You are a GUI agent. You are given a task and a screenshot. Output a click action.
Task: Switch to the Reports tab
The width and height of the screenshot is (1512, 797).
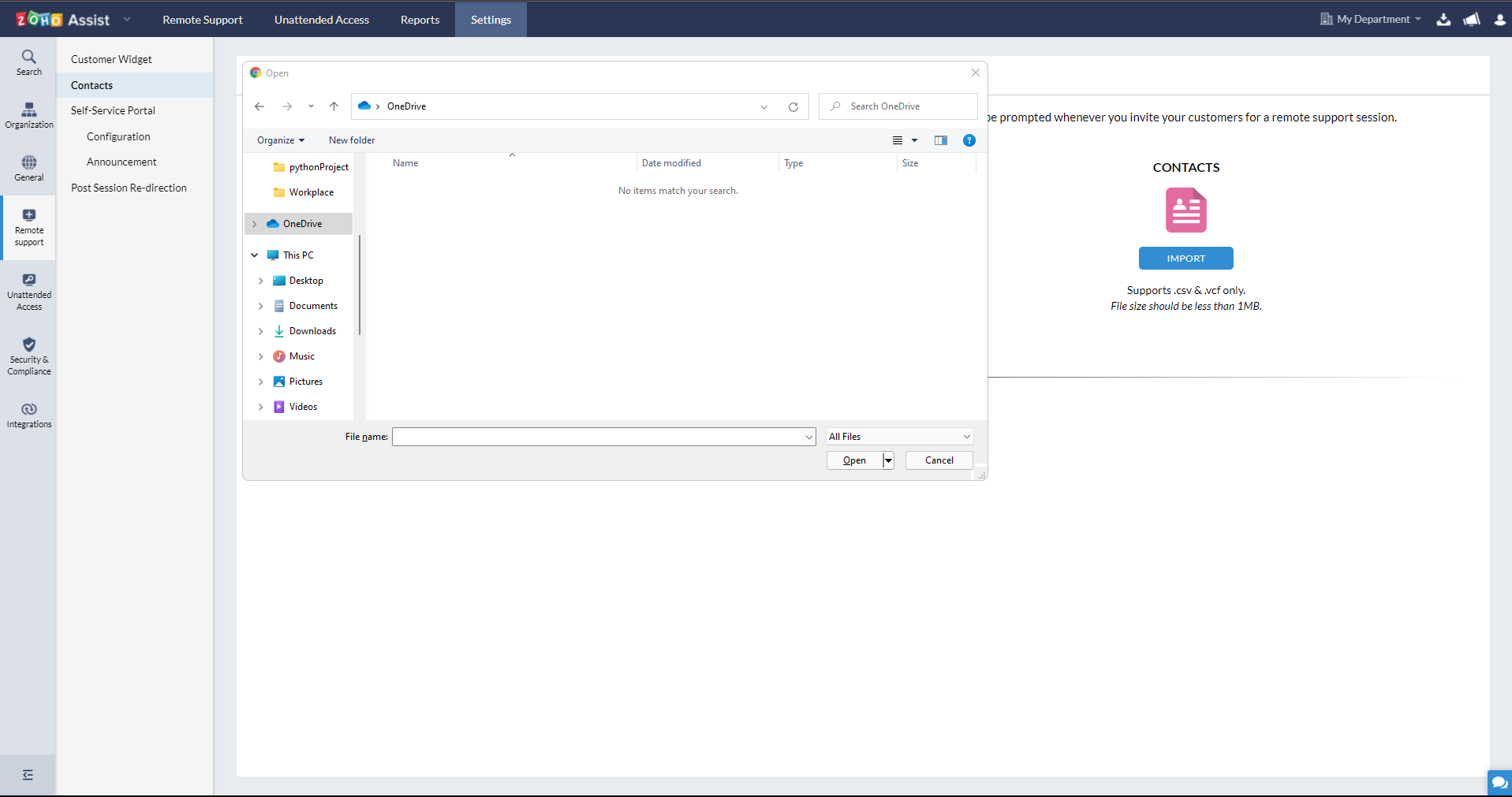click(419, 20)
